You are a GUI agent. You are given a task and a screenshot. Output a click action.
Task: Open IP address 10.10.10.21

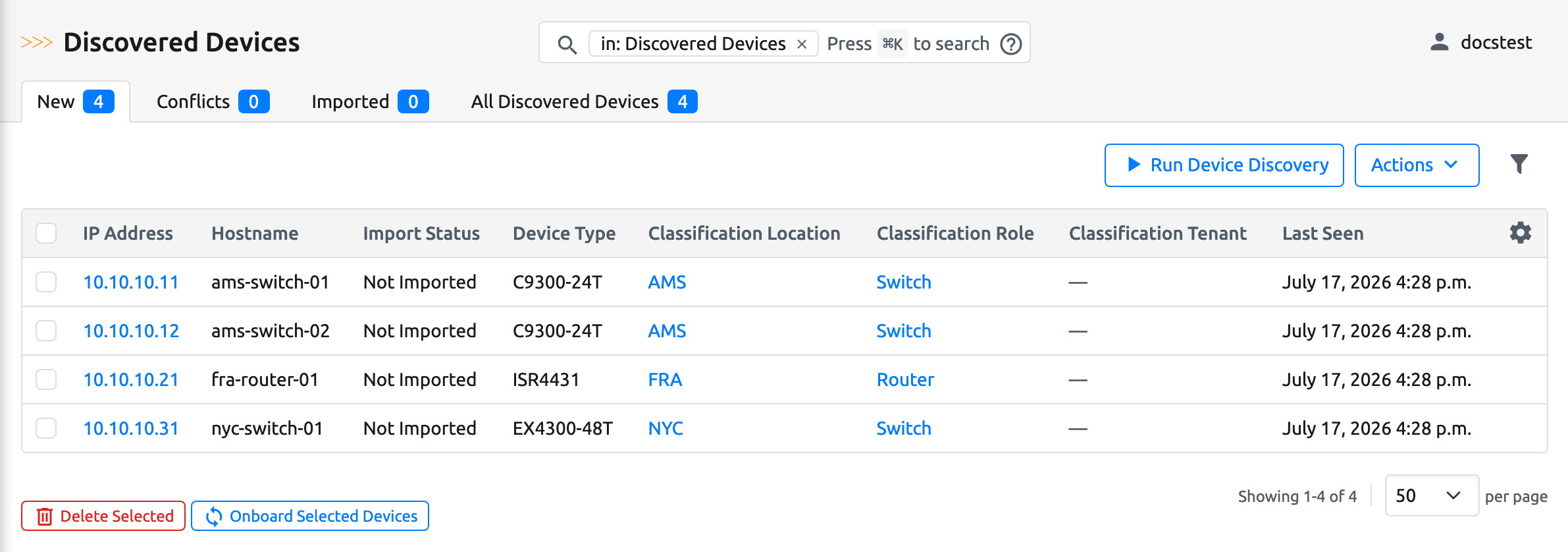pos(130,380)
